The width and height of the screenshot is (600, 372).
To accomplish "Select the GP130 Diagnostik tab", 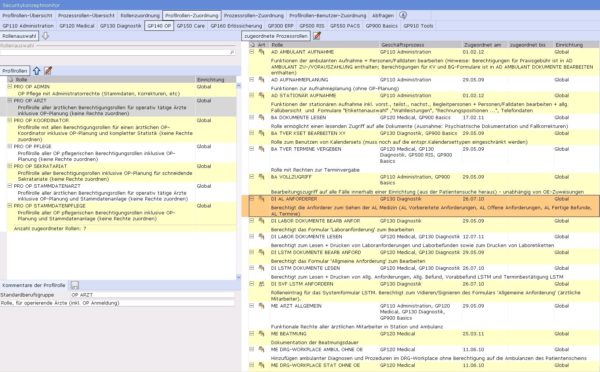I will [x=121, y=26].
